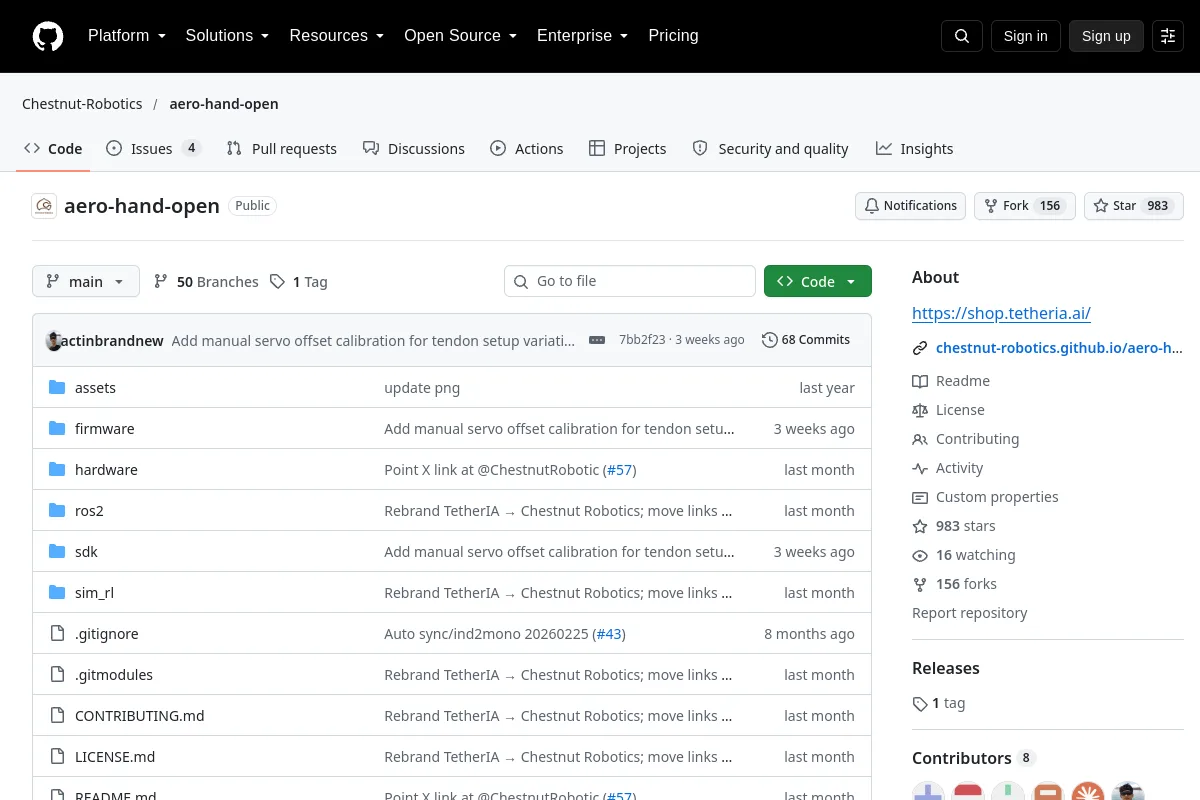Expand the green Code dropdown

tap(818, 282)
